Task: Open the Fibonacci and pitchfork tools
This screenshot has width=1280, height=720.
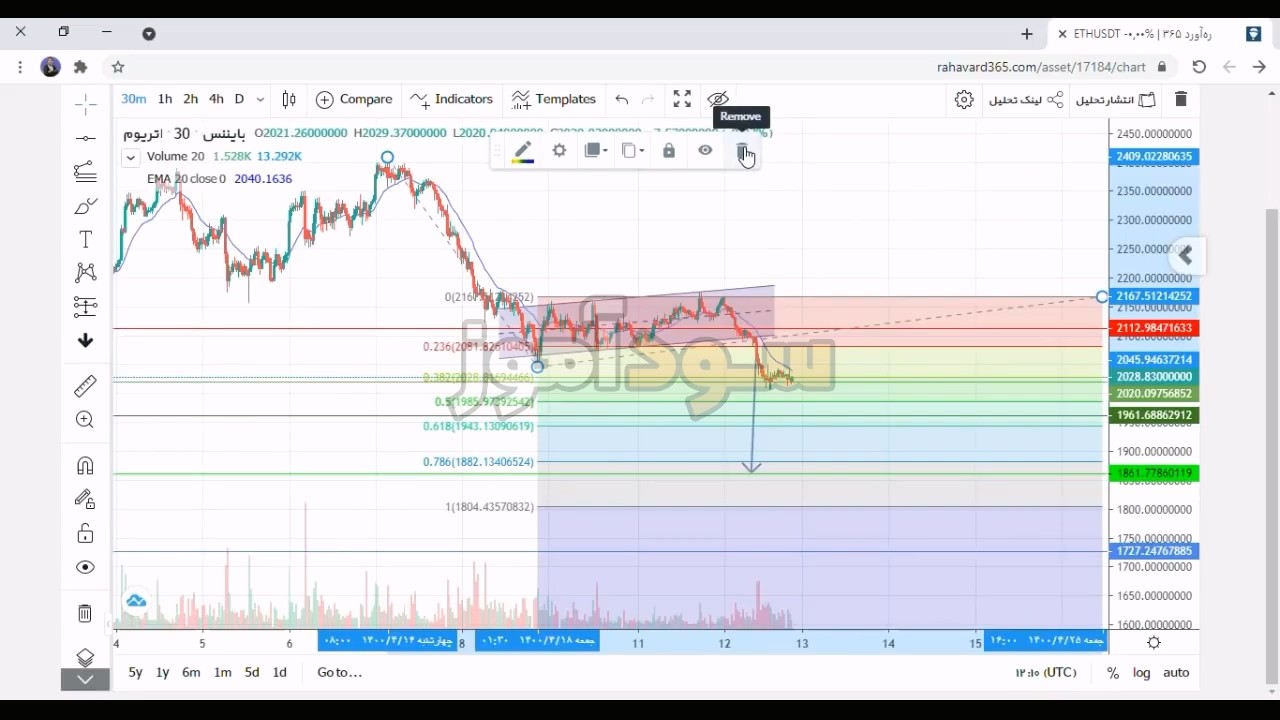Action: coord(86,172)
